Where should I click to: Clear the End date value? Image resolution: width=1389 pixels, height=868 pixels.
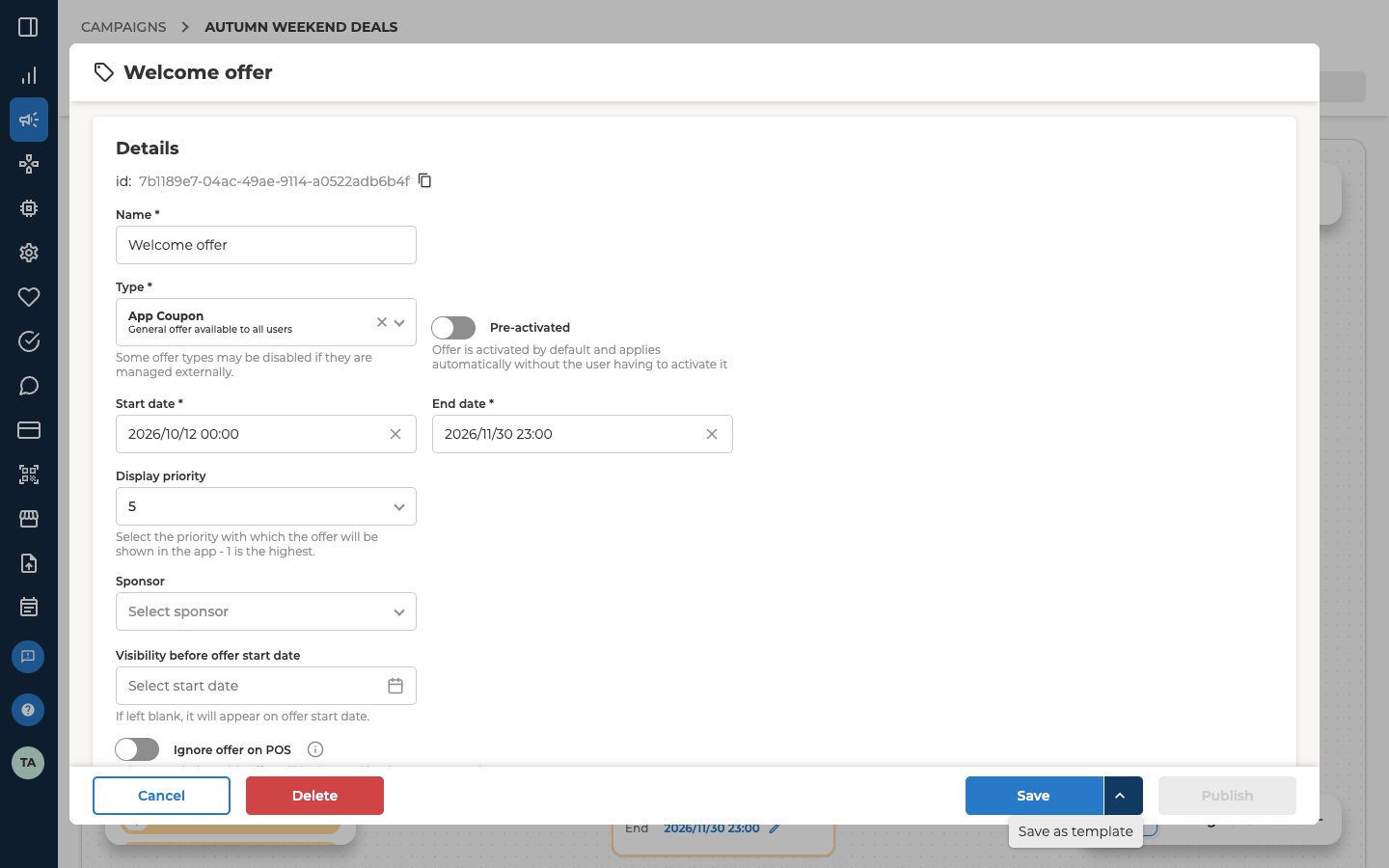[712, 434]
